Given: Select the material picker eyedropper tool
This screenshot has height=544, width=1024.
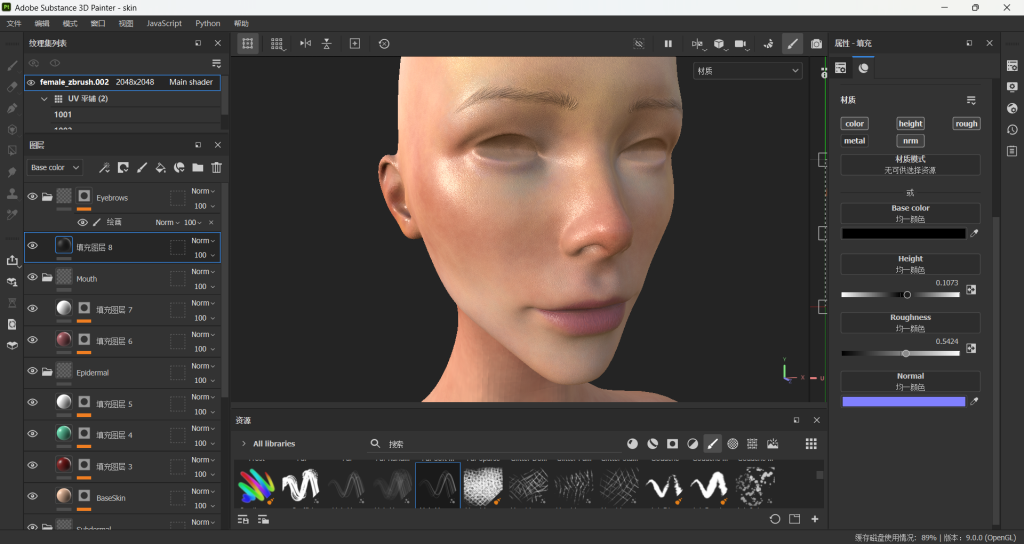Looking at the screenshot, I should tap(12, 215).
